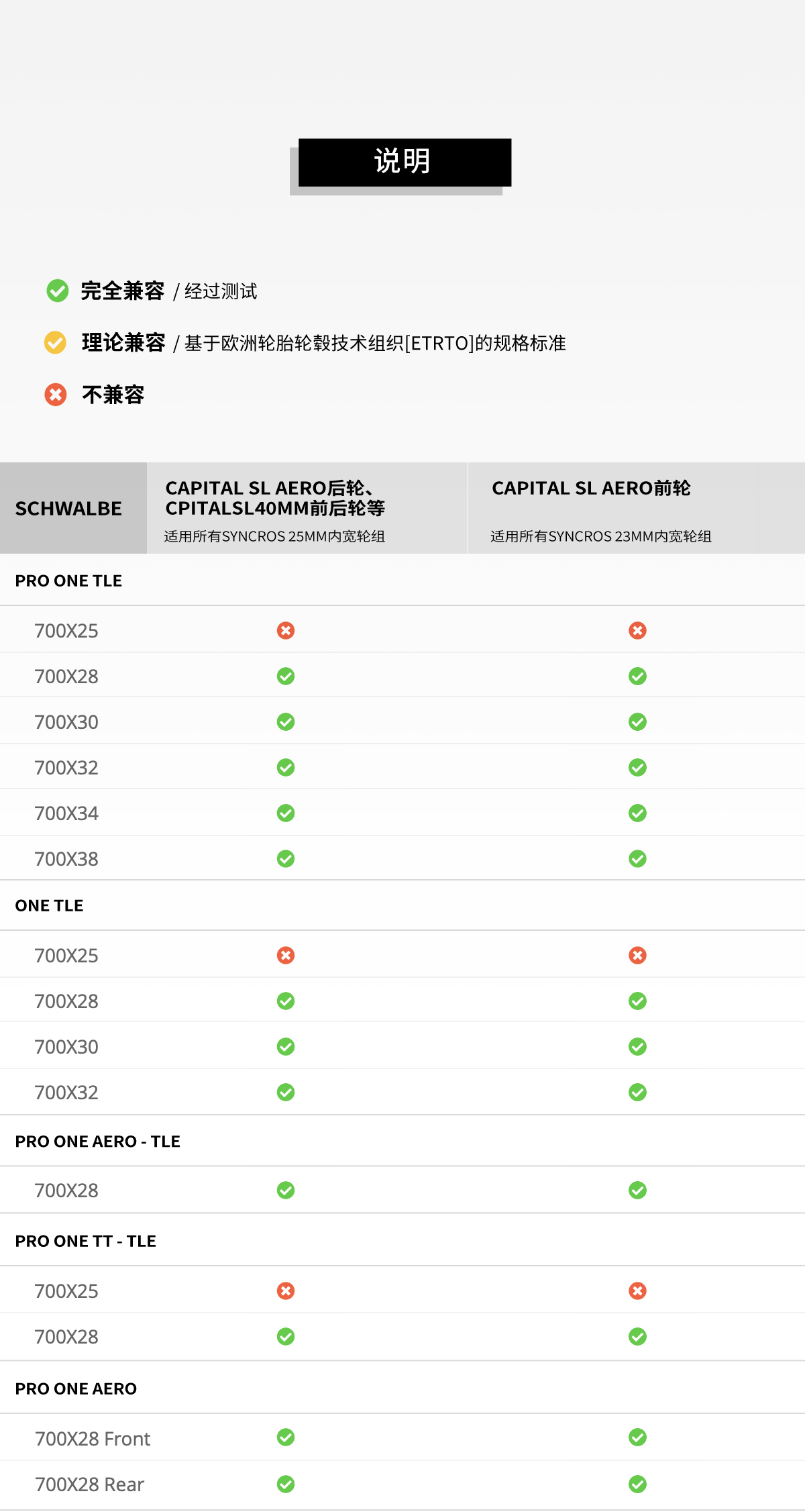Click the SCHWALBE brand header cell

(x=73, y=508)
